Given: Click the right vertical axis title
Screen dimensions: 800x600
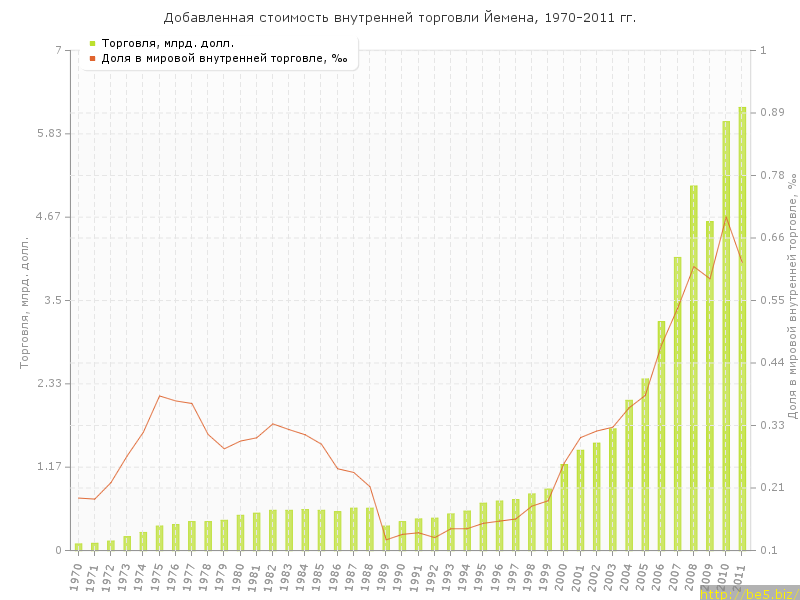Looking at the screenshot, I should tap(791, 299).
